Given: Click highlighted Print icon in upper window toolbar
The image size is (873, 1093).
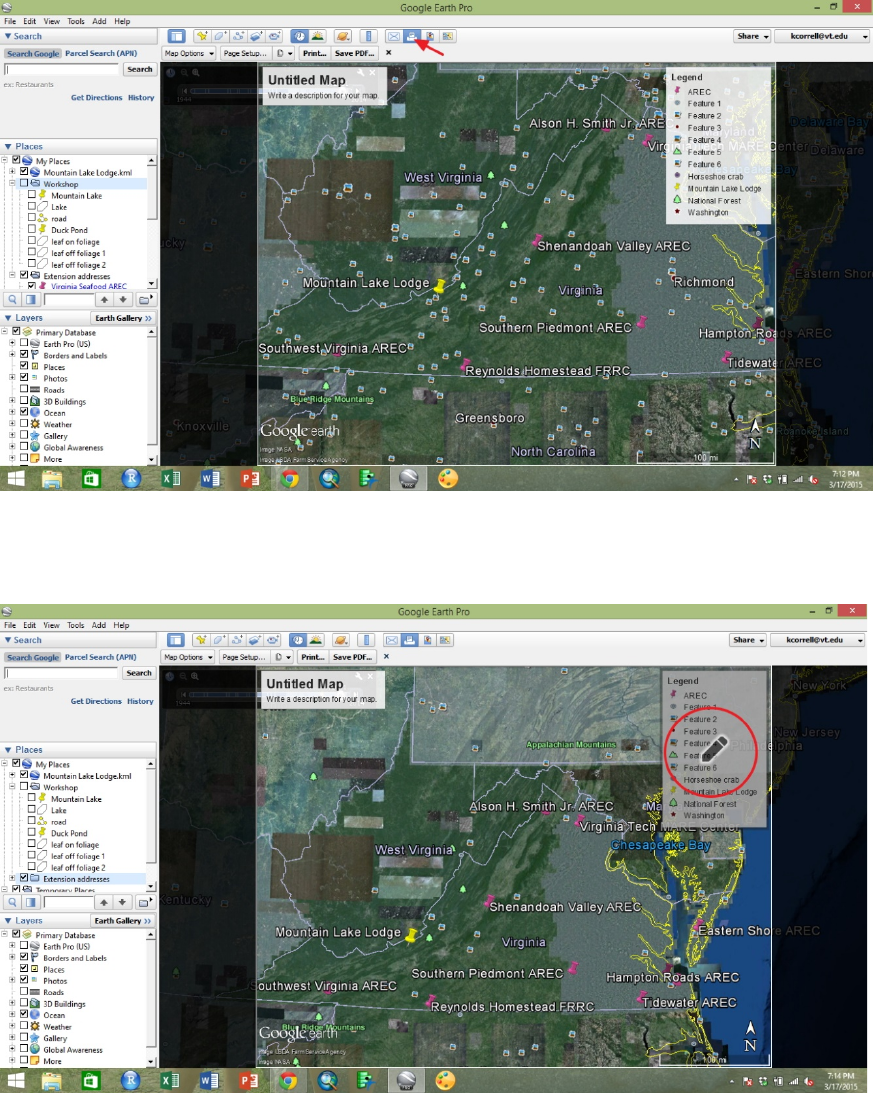Looking at the screenshot, I should pos(411,36).
